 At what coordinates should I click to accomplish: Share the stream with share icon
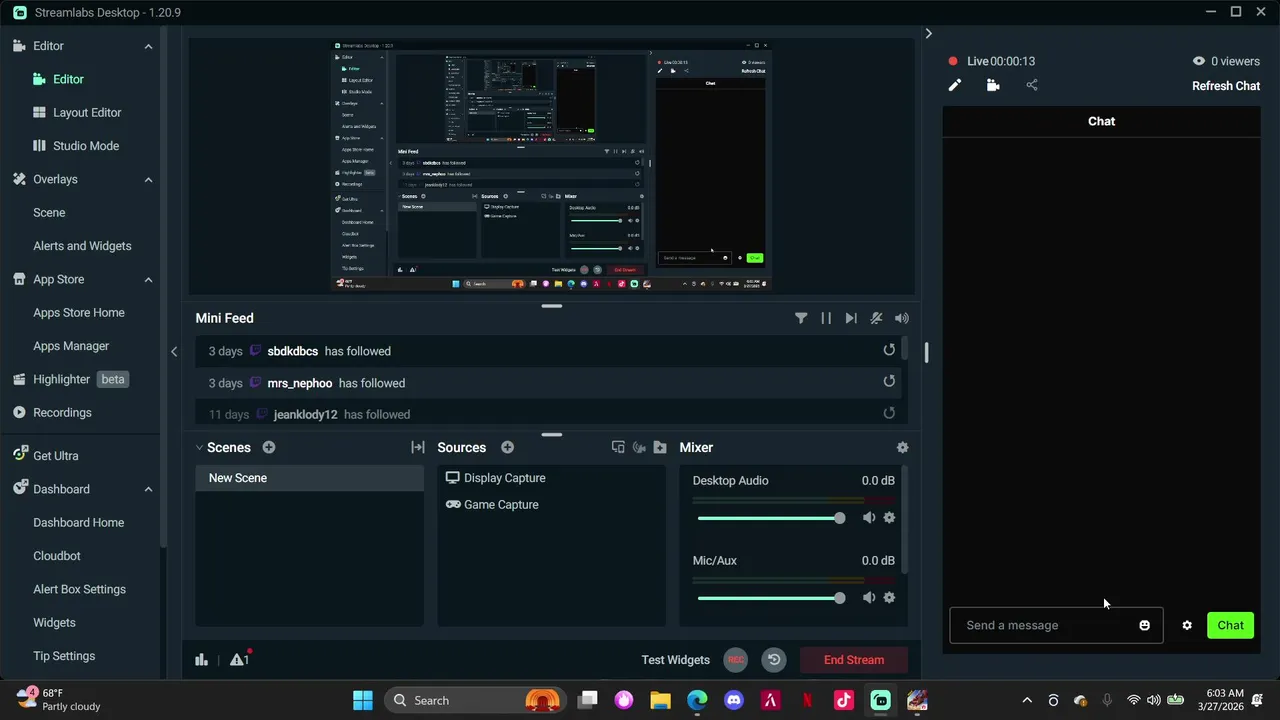(x=1032, y=86)
